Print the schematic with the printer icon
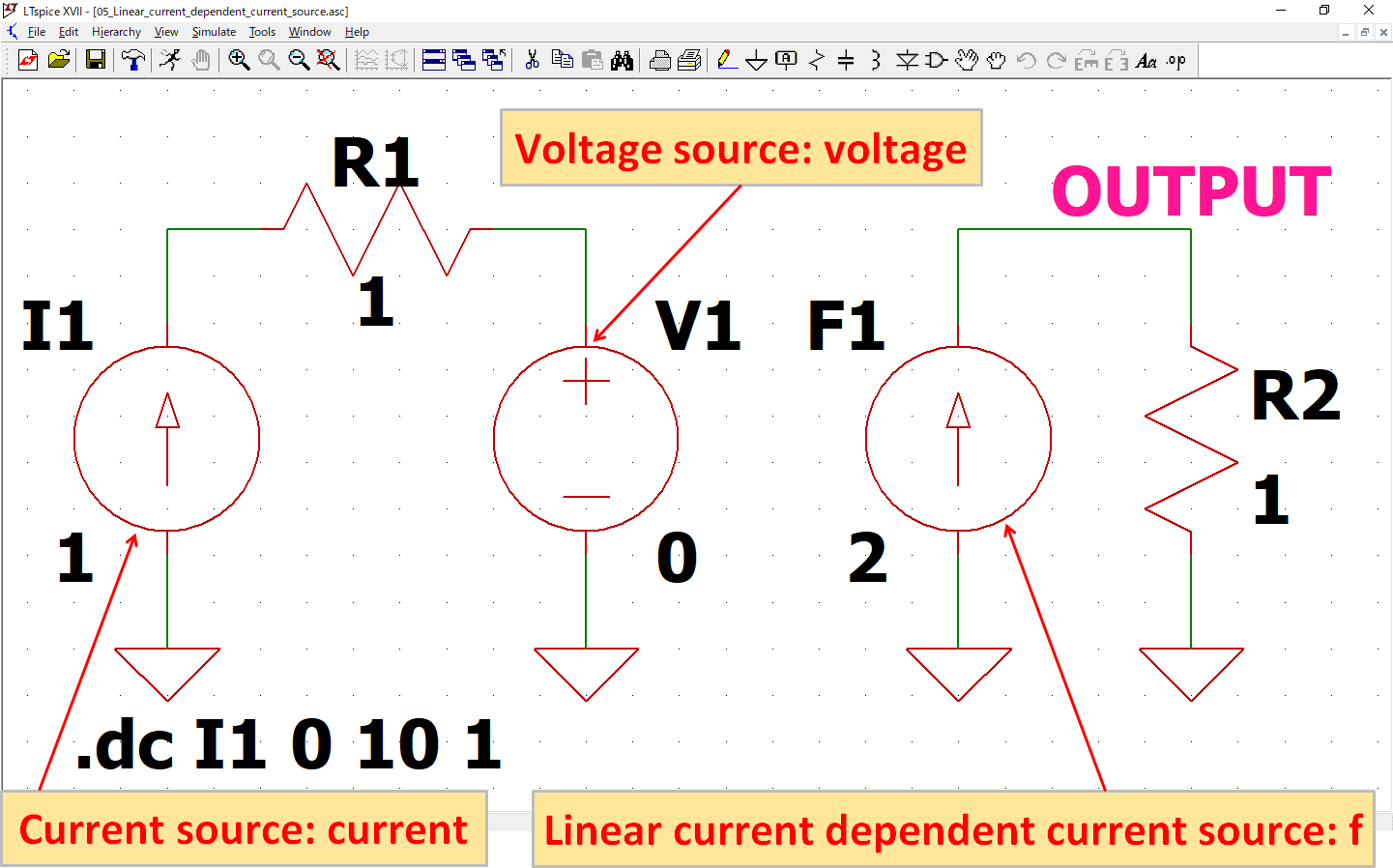 coord(689,60)
